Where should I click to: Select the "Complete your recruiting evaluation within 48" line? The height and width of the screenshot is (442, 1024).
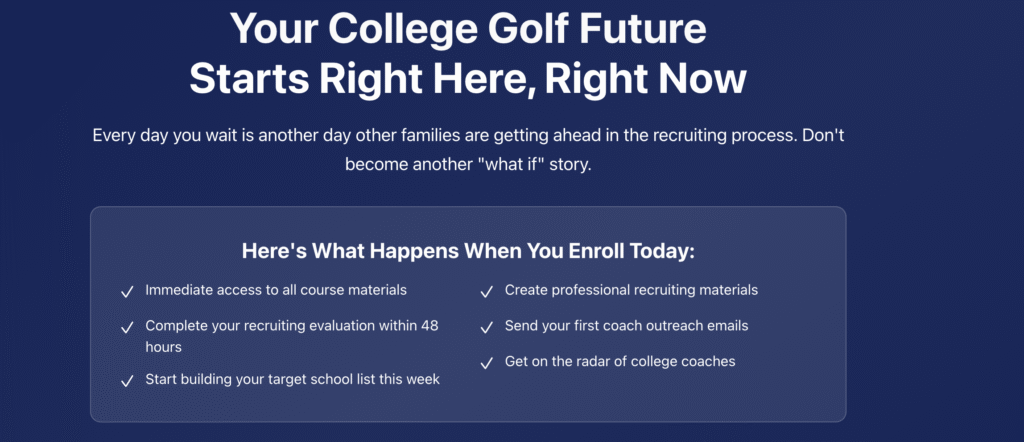point(292,326)
